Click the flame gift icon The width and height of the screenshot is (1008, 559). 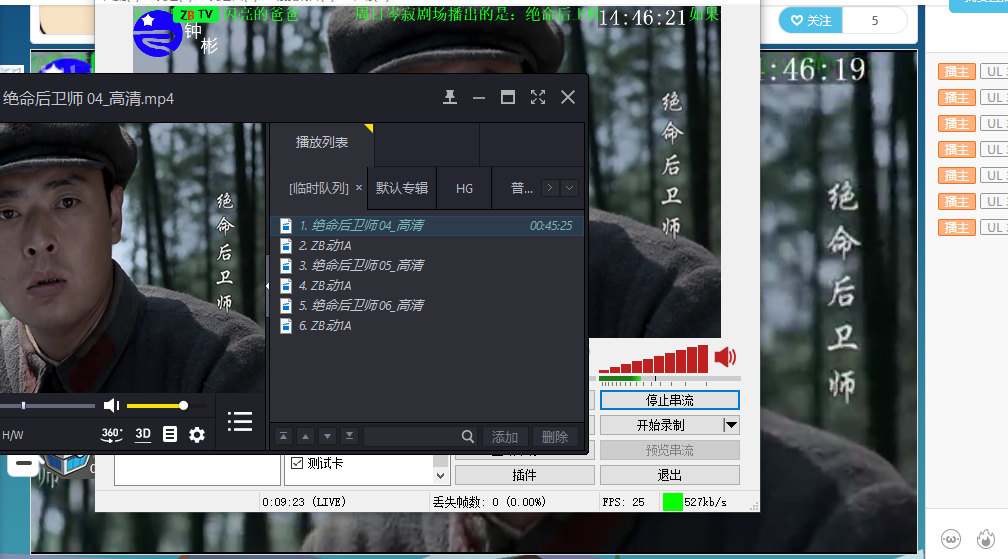986,538
